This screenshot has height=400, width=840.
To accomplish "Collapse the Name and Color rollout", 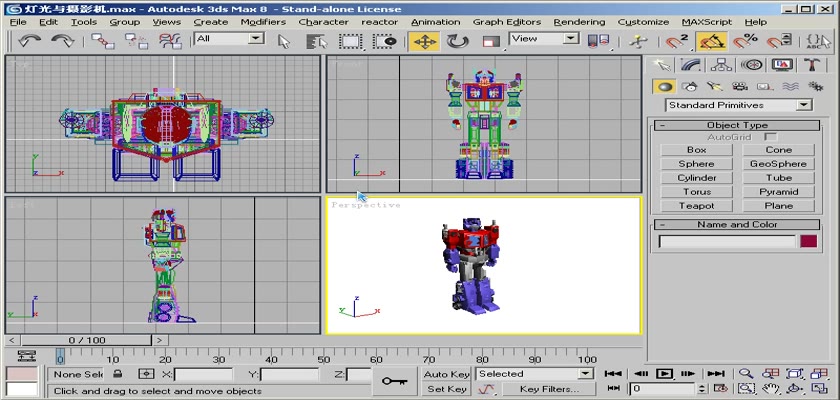I will click(737, 225).
